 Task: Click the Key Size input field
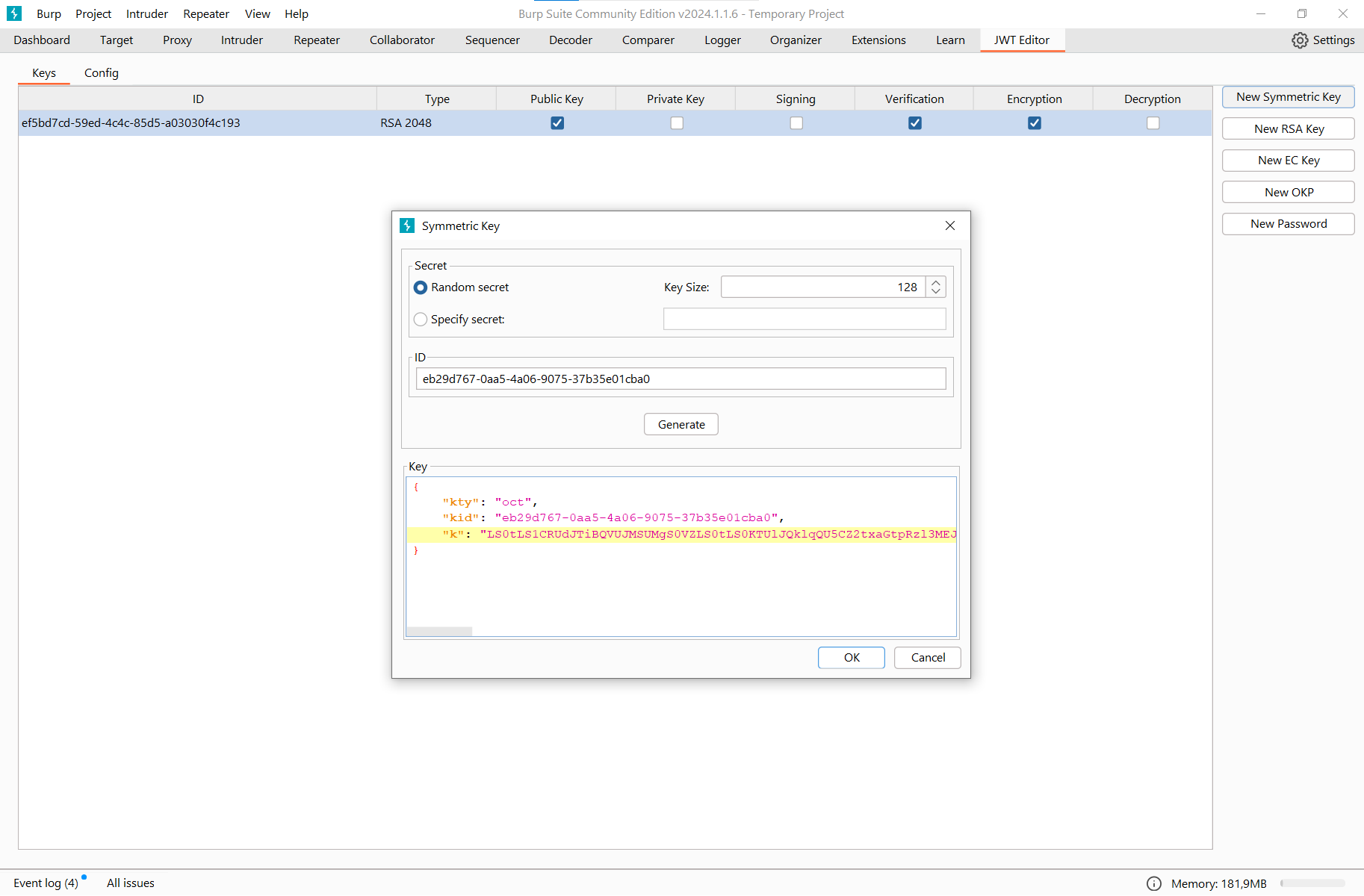click(823, 287)
